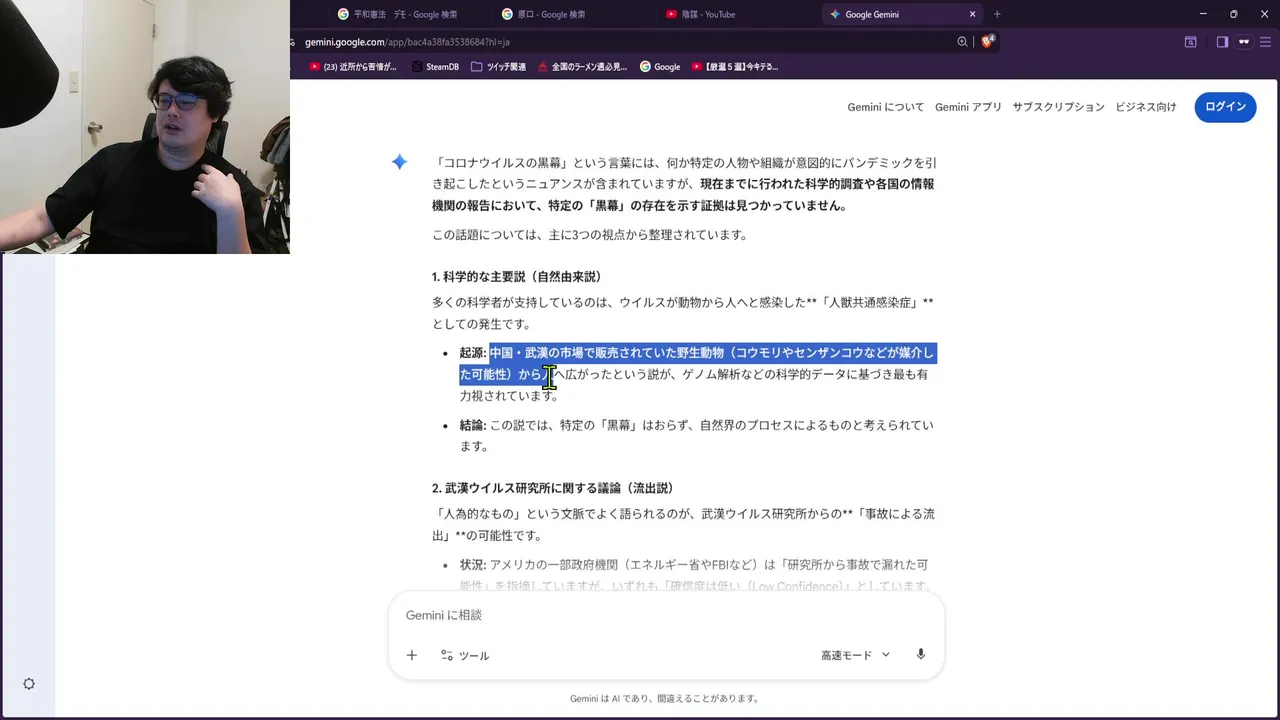Open the 近所から苦情が YouTube bookmark

pos(352,67)
